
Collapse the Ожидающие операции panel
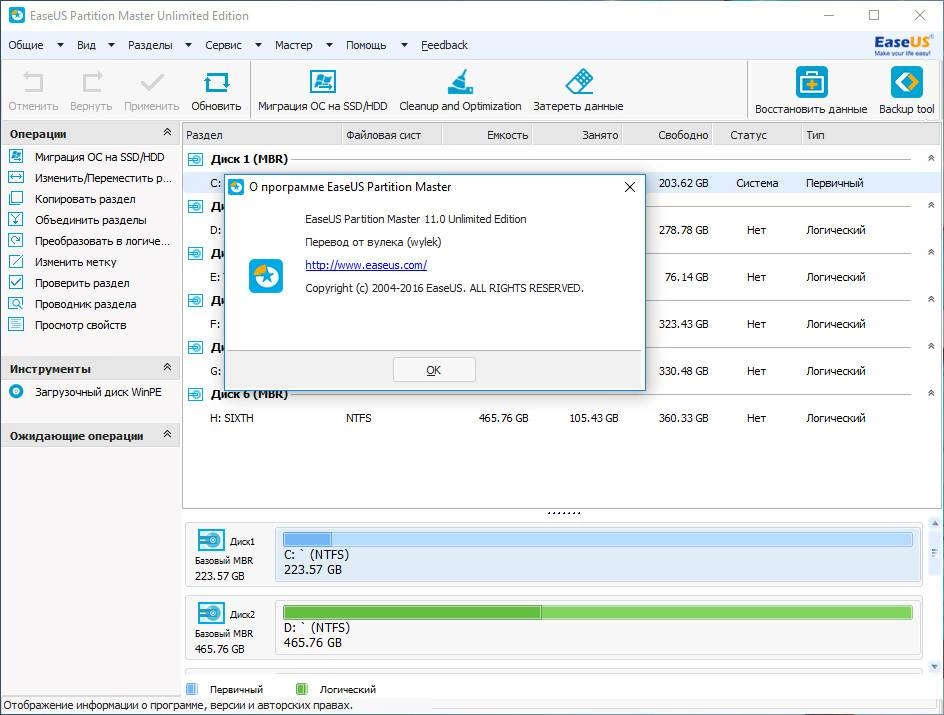(167, 433)
